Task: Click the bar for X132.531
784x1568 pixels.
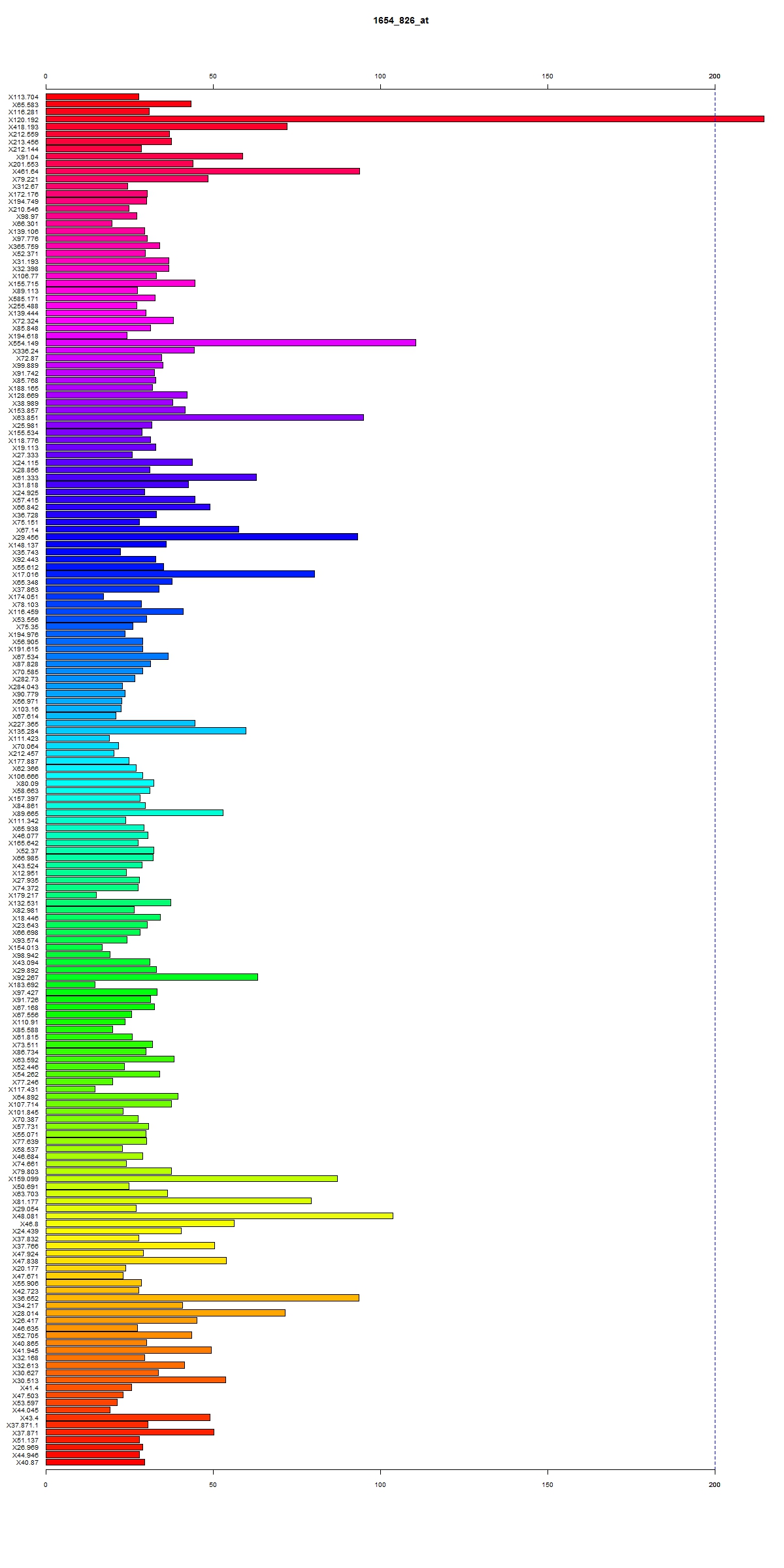Action: [x=108, y=902]
